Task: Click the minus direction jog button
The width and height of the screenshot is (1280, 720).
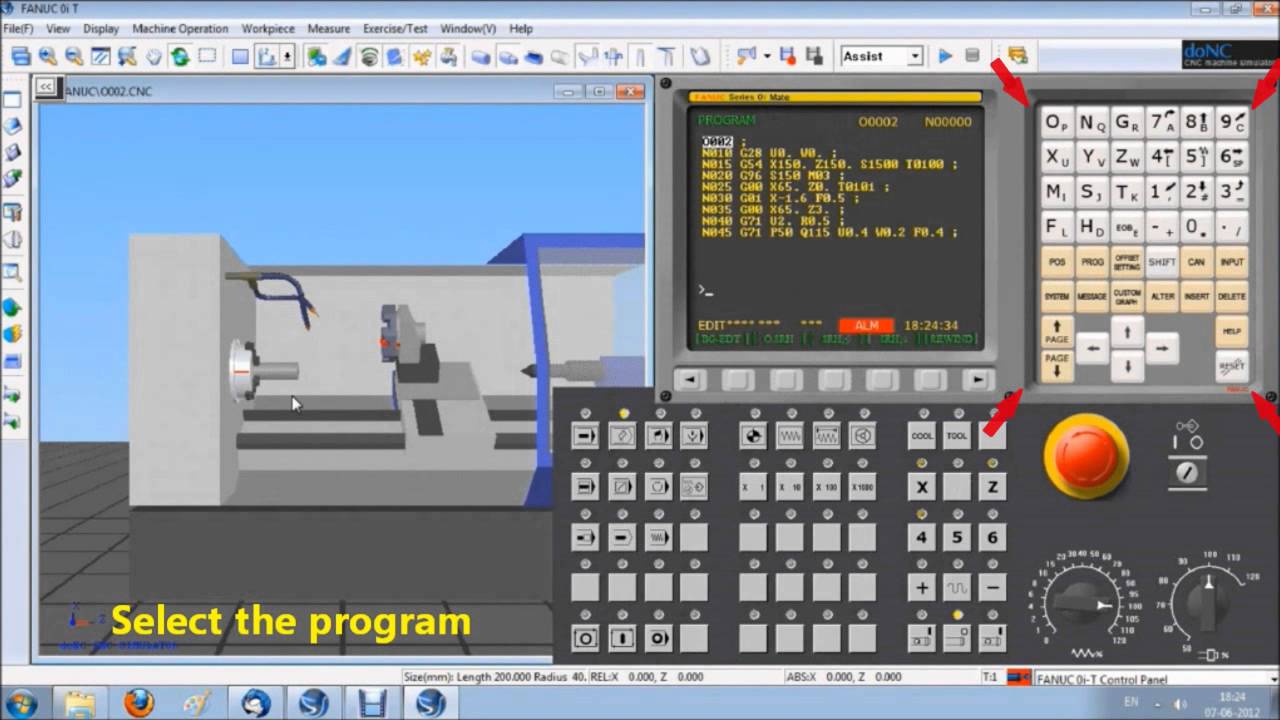Action: [x=992, y=588]
